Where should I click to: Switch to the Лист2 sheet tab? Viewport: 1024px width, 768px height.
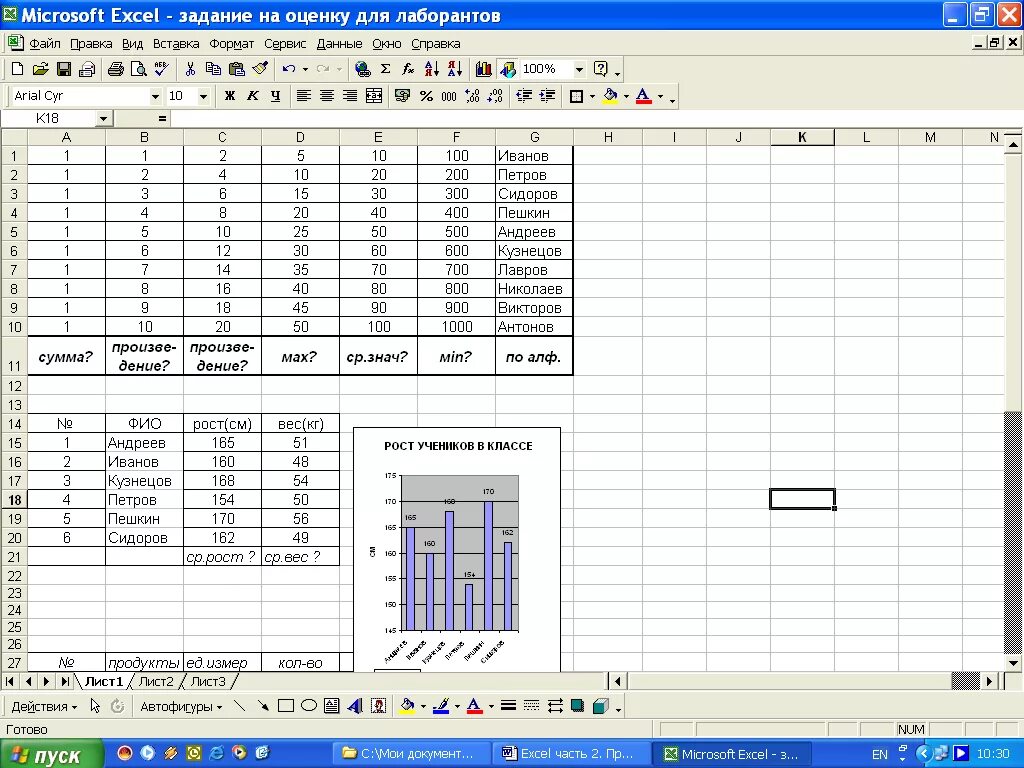click(156, 681)
